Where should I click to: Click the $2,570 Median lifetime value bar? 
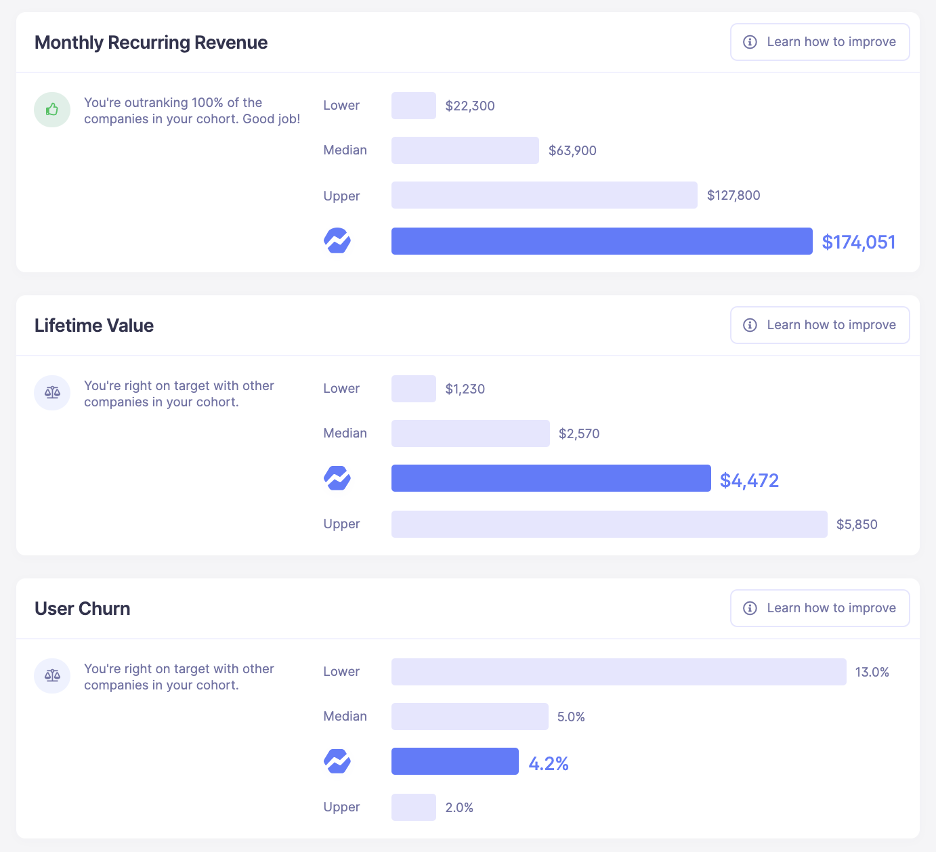tap(470, 433)
